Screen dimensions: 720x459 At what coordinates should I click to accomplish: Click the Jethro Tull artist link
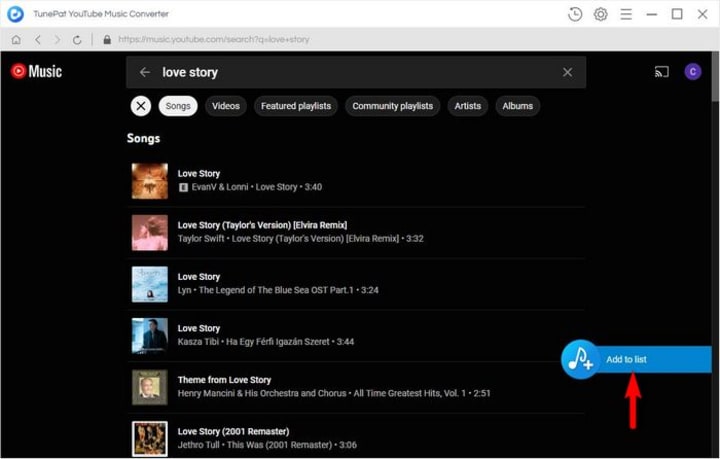199,445
